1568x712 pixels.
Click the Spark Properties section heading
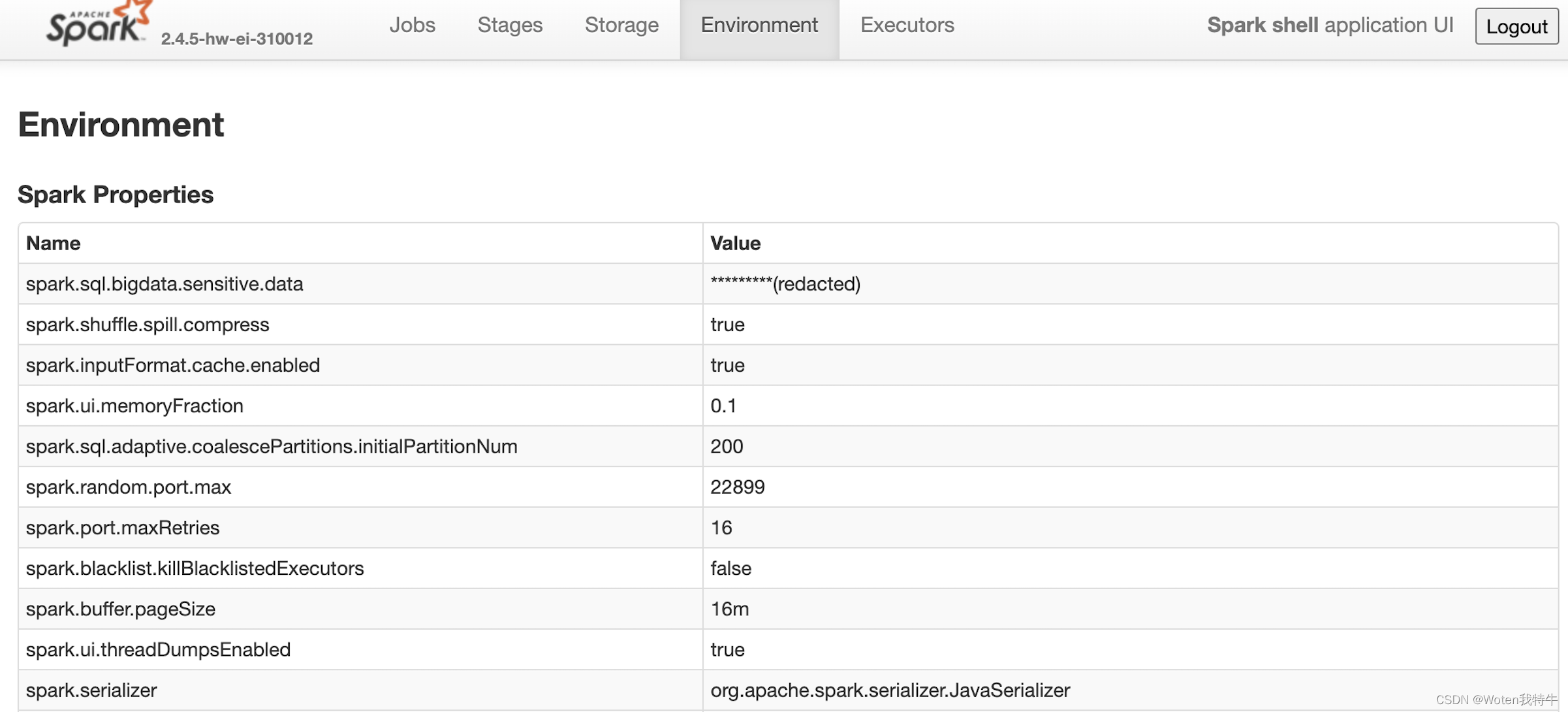pyautogui.click(x=116, y=195)
